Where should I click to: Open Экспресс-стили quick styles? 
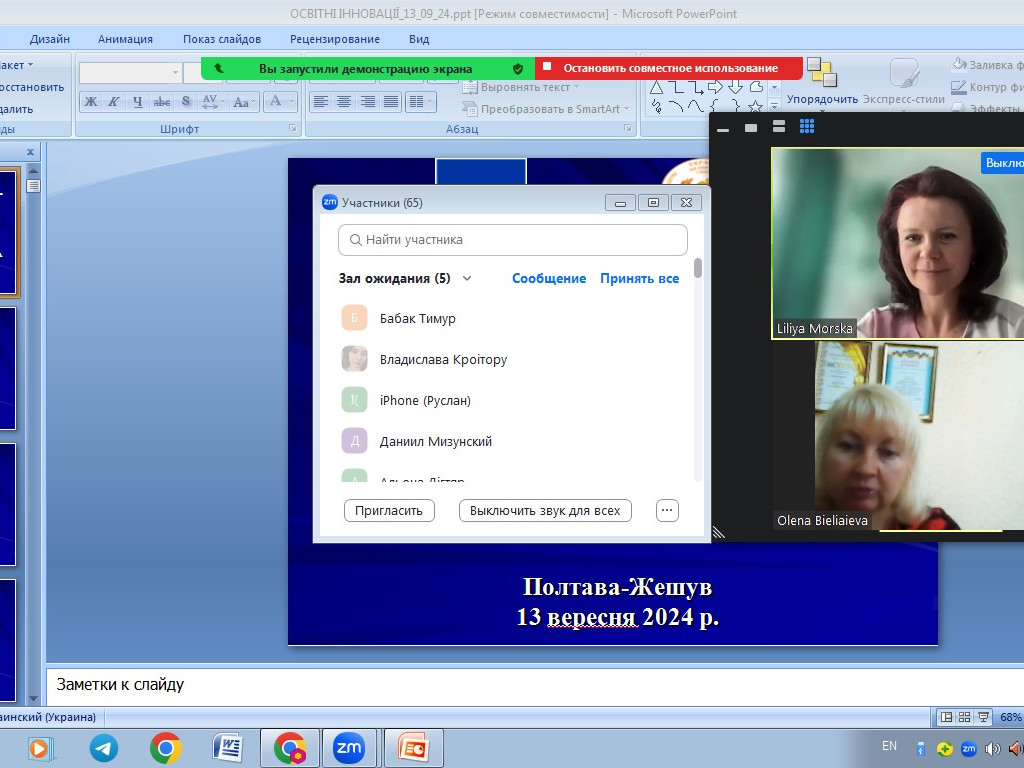click(904, 84)
